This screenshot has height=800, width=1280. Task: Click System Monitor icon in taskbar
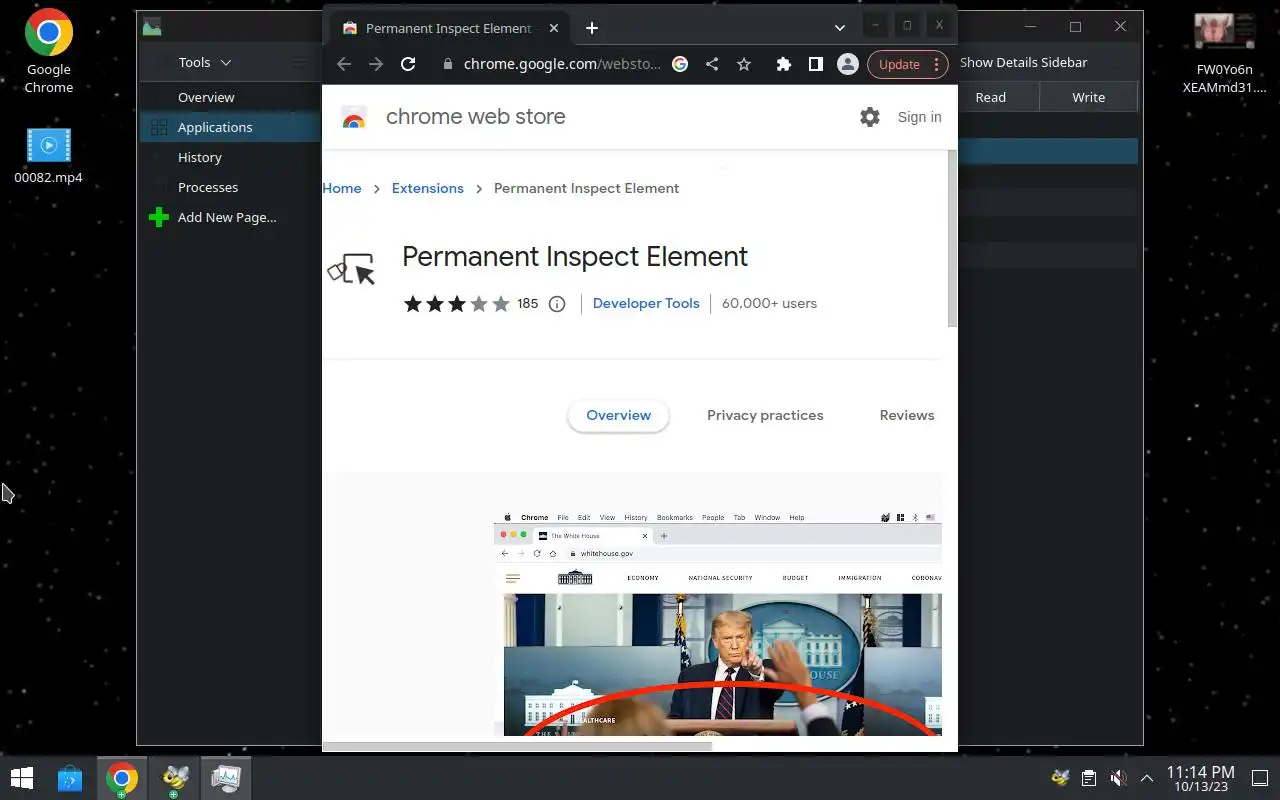click(226, 777)
